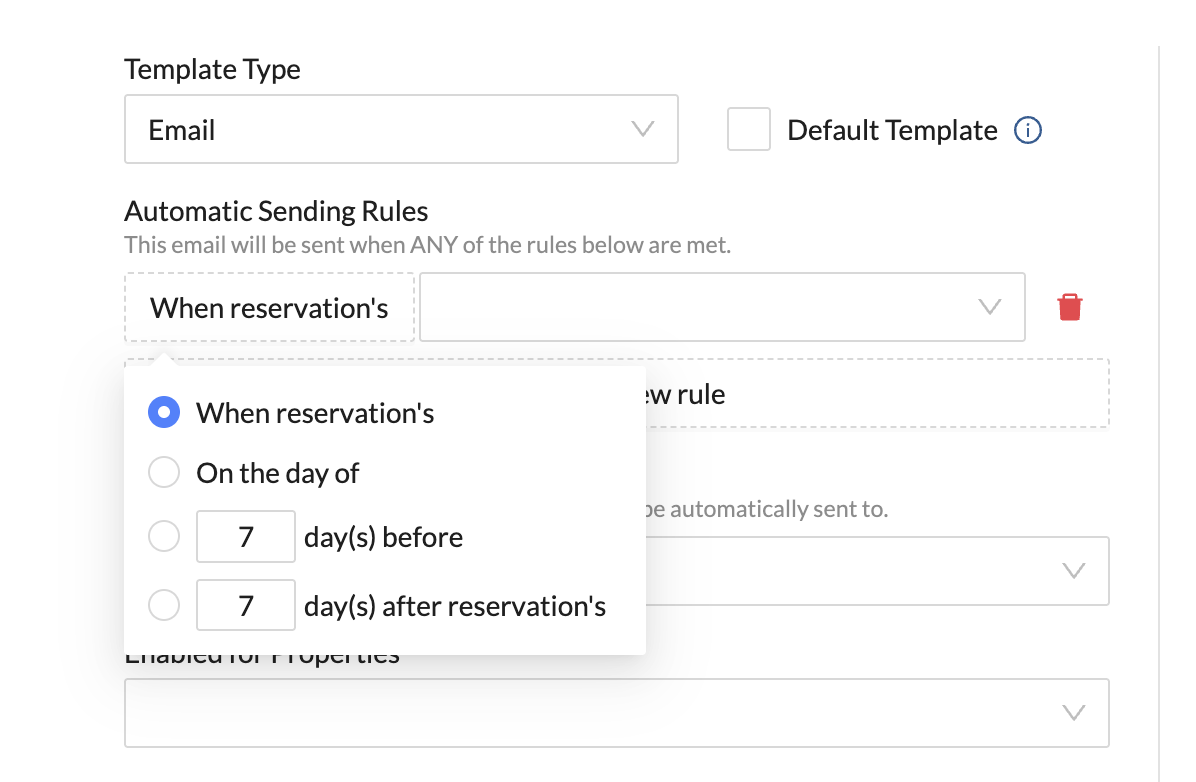Click the rule event dropdown chevron

(x=989, y=307)
